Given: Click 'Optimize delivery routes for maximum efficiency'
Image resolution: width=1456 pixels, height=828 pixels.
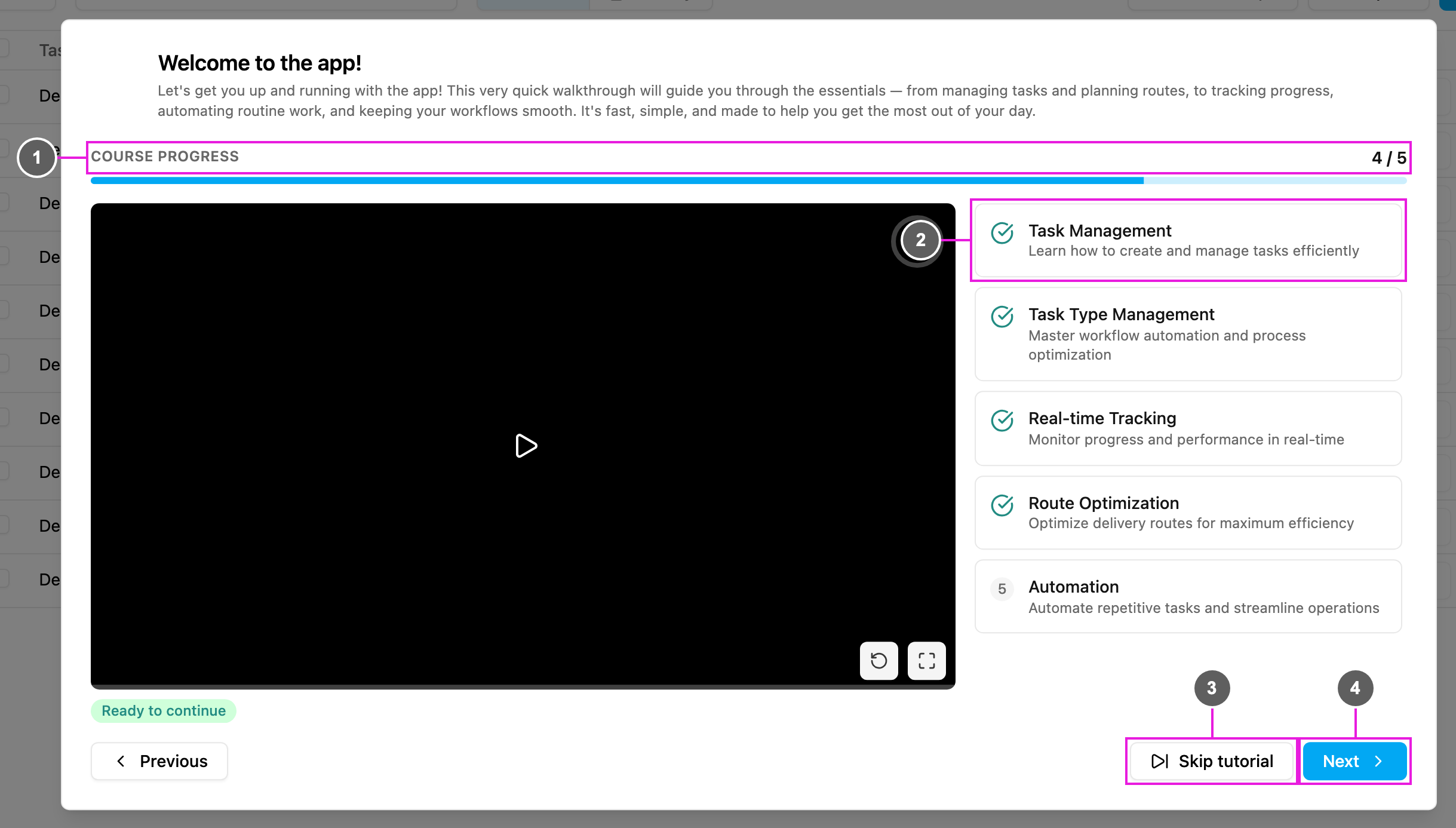Looking at the screenshot, I should pos(1191,523).
